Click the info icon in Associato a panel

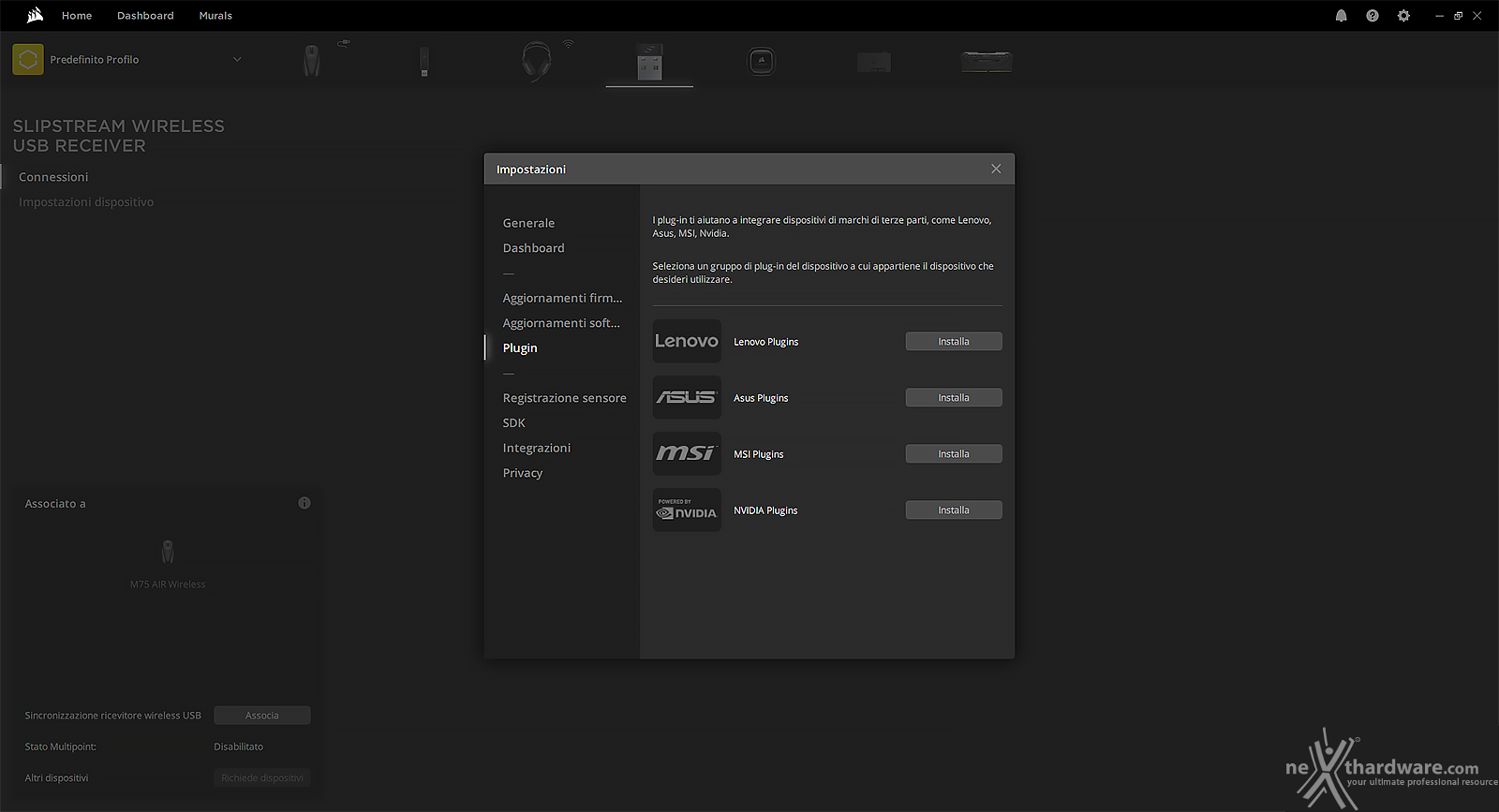(x=304, y=503)
